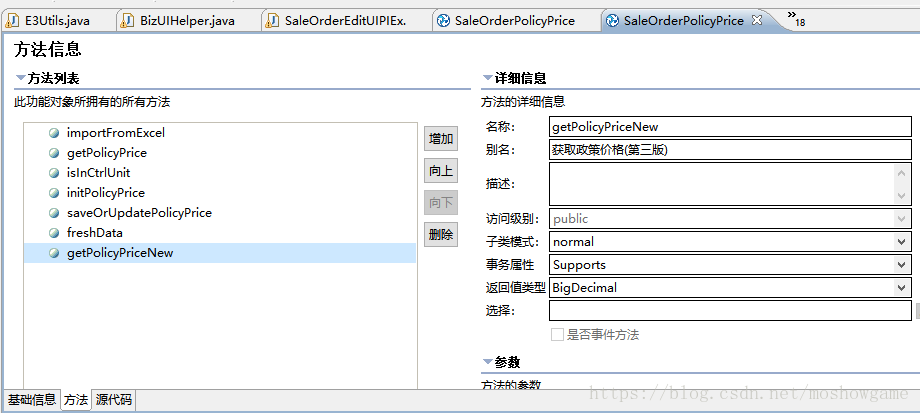Image resolution: width=920 pixels, height=413 pixels.
Task: Click the 描述 text area
Action: pos(721,184)
